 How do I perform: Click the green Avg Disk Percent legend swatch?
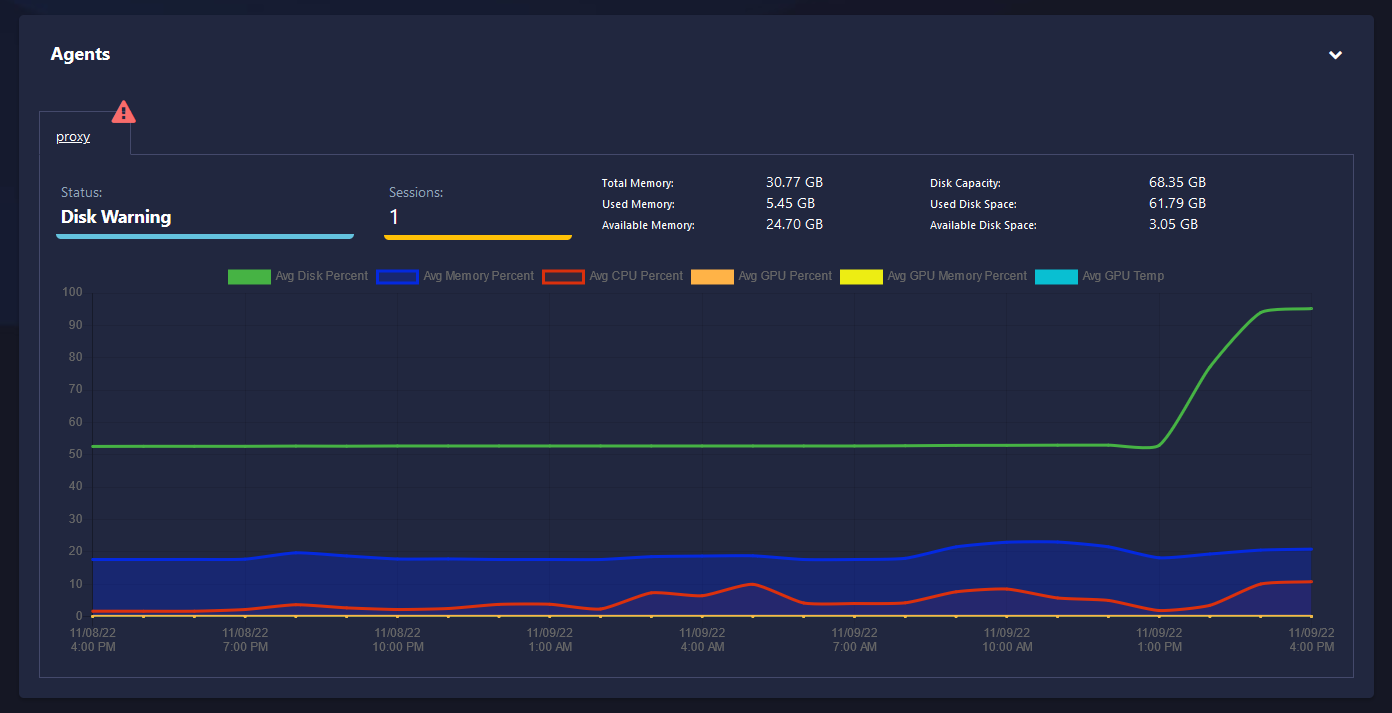point(249,276)
